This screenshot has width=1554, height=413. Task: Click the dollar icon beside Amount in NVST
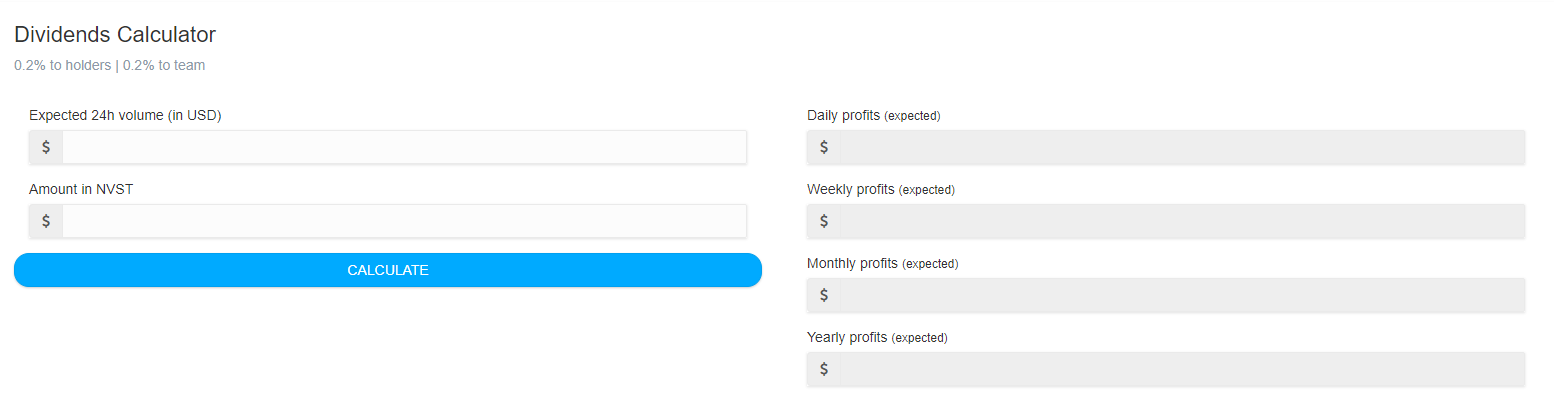pos(46,221)
